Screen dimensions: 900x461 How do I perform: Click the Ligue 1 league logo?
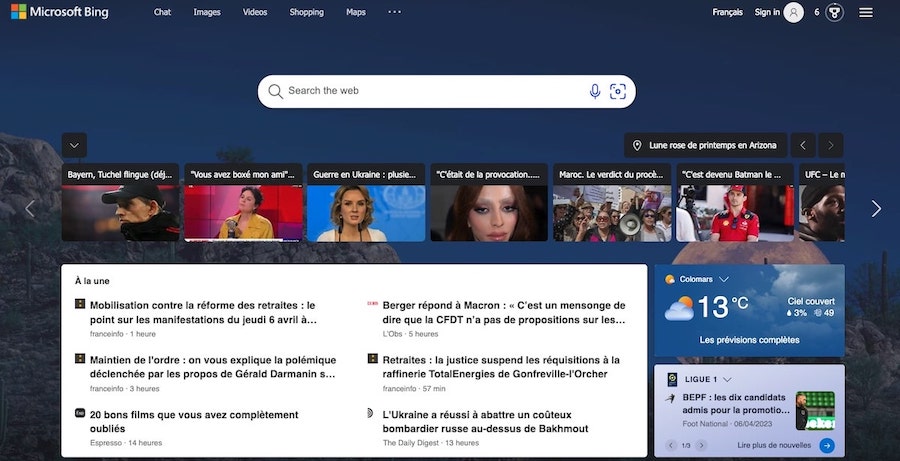(672, 379)
